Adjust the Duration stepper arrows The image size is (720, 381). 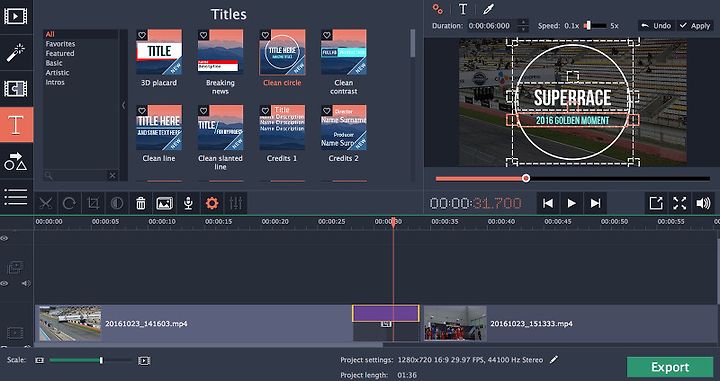pyautogui.click(x=523, y=26)
